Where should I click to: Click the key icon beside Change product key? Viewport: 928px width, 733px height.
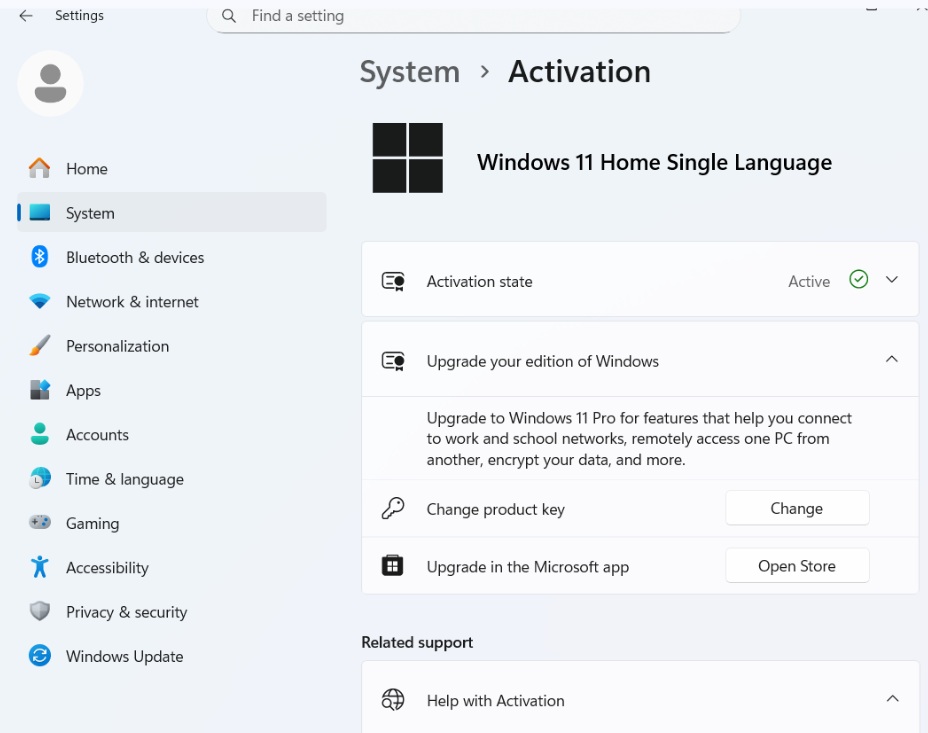pos(393,508)
